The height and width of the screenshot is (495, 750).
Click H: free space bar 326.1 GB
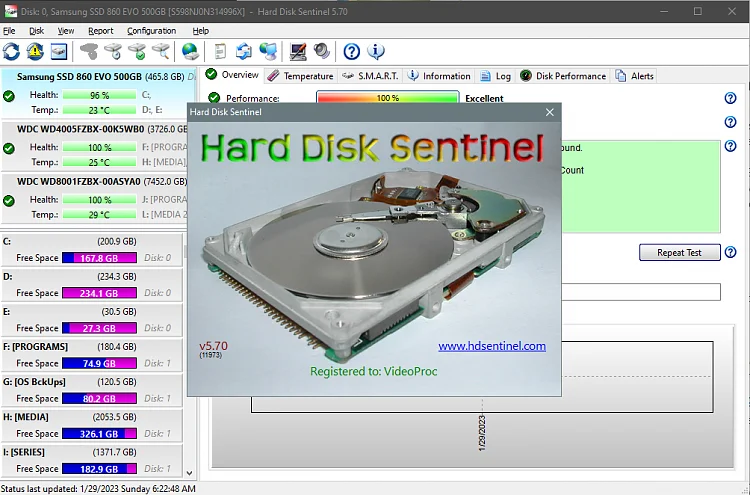coord(99,434)
